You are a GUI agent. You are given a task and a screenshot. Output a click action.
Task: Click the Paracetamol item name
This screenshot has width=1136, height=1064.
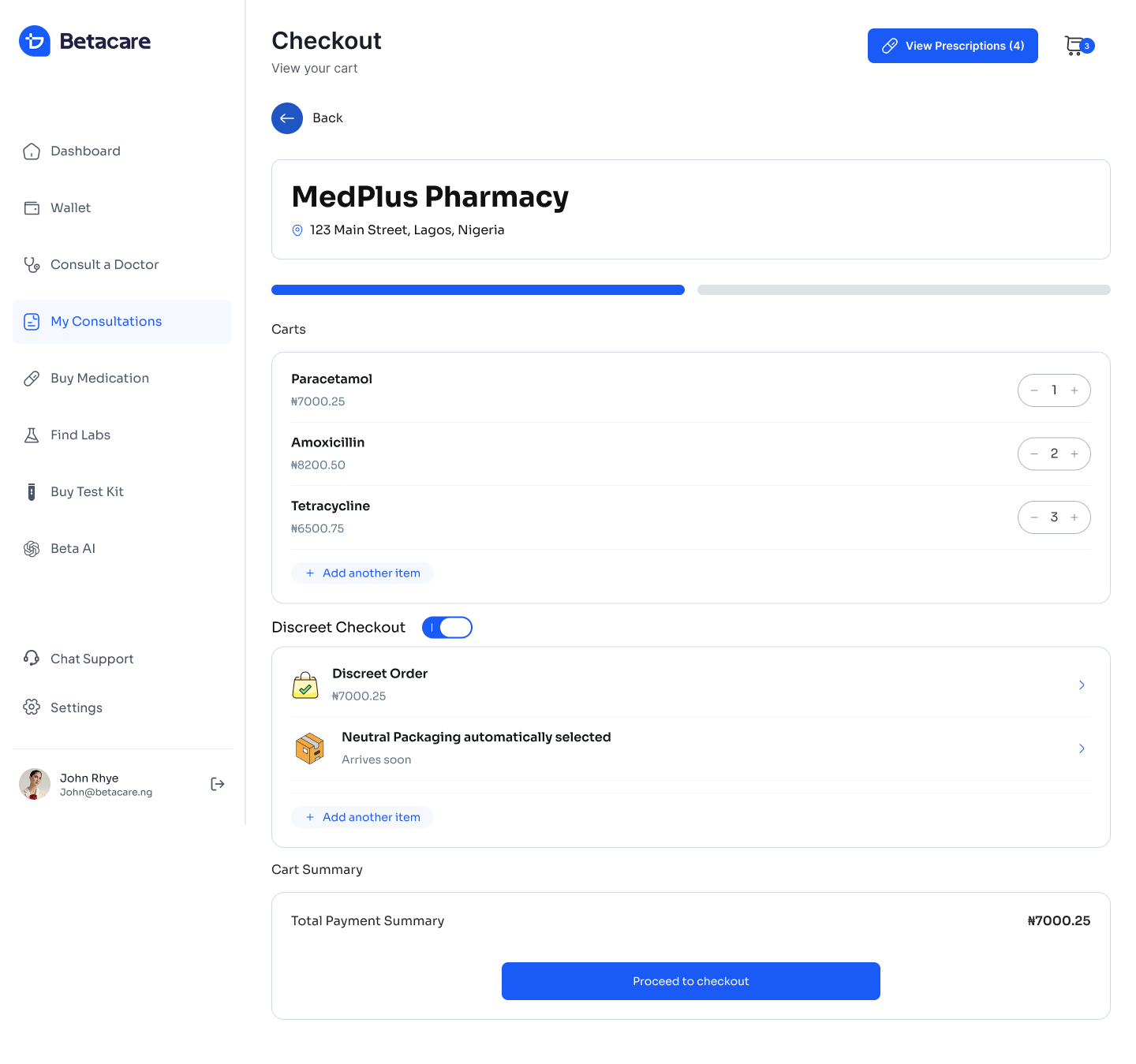coord(331,379)
